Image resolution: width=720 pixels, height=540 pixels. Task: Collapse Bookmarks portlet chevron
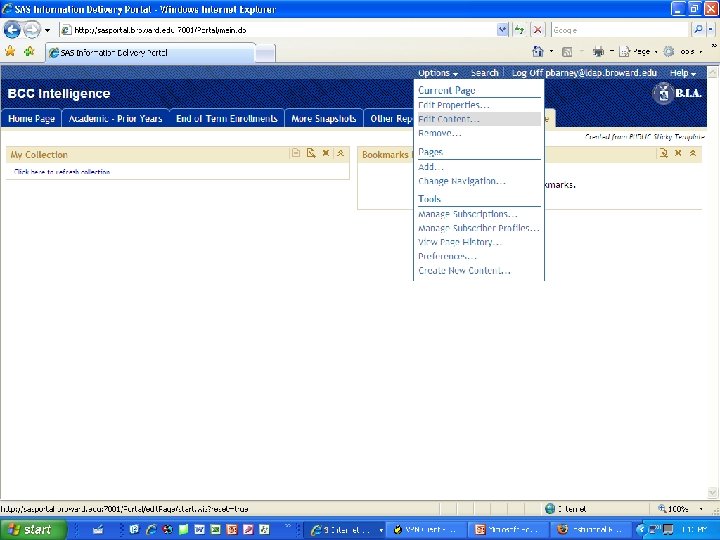[693, 153]
